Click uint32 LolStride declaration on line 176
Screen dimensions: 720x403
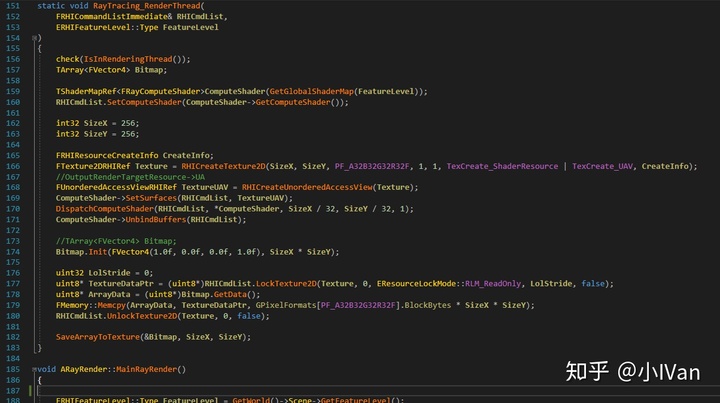pyautogui.click(x=105, y=273)
